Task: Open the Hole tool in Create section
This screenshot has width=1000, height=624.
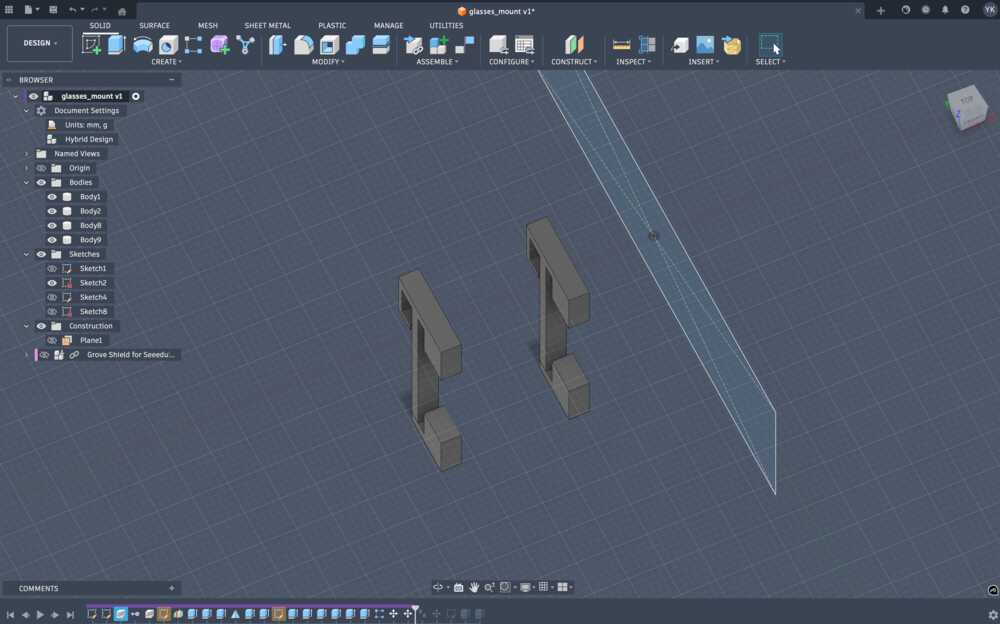Action: (168, 45)
